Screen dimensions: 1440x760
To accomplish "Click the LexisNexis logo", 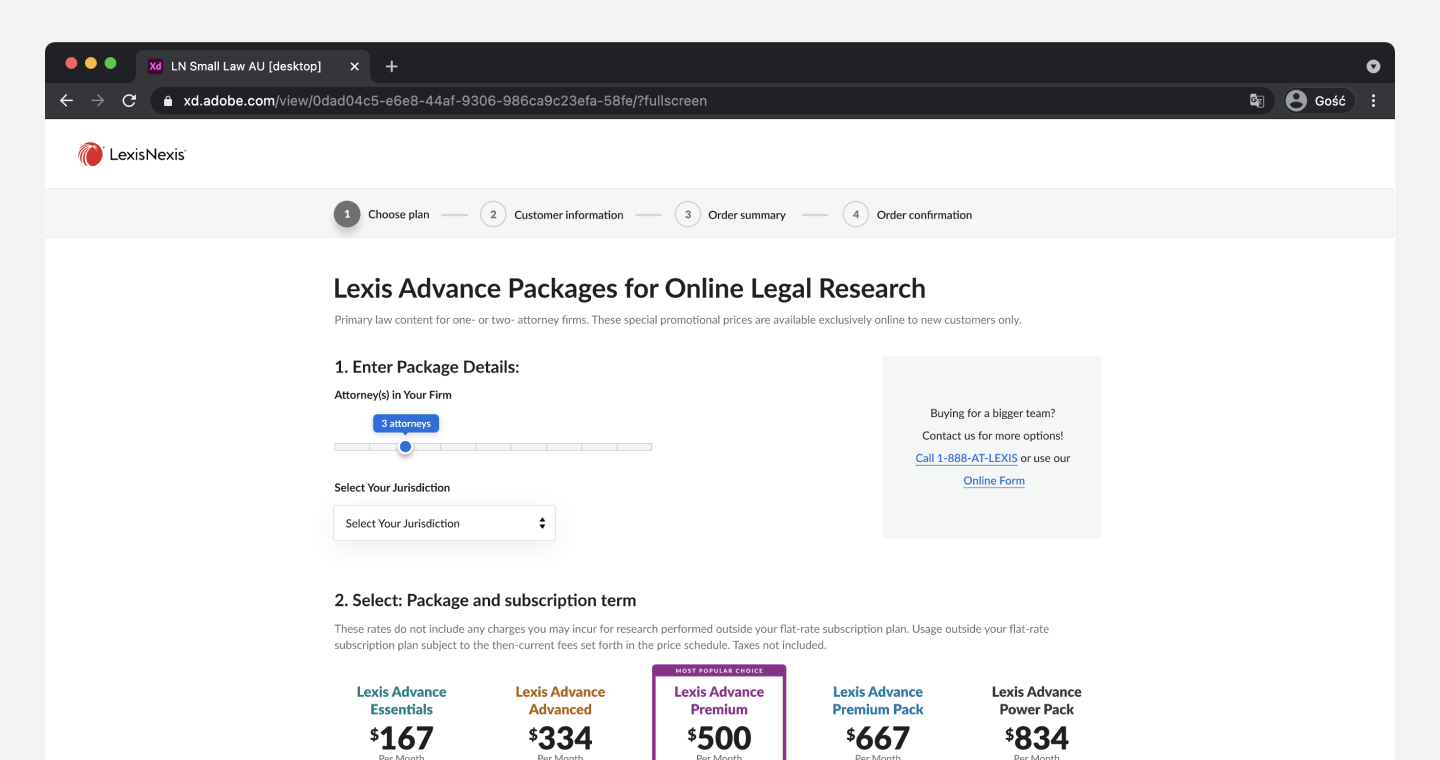I will (x=132, y=154).
